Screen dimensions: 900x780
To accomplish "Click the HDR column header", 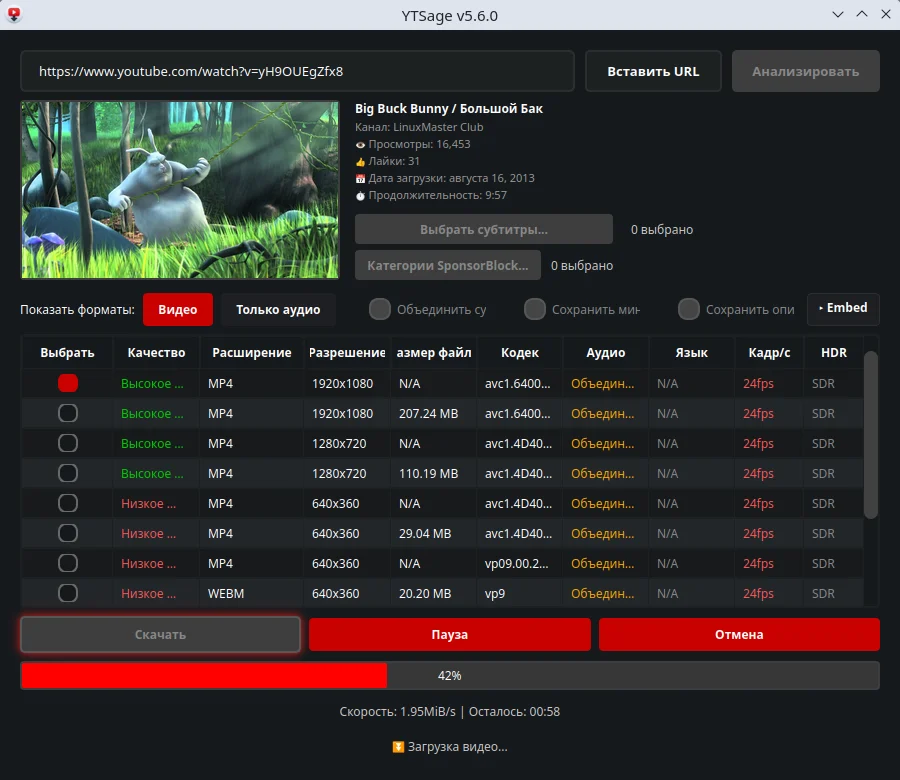I will (x=833, y=352).
